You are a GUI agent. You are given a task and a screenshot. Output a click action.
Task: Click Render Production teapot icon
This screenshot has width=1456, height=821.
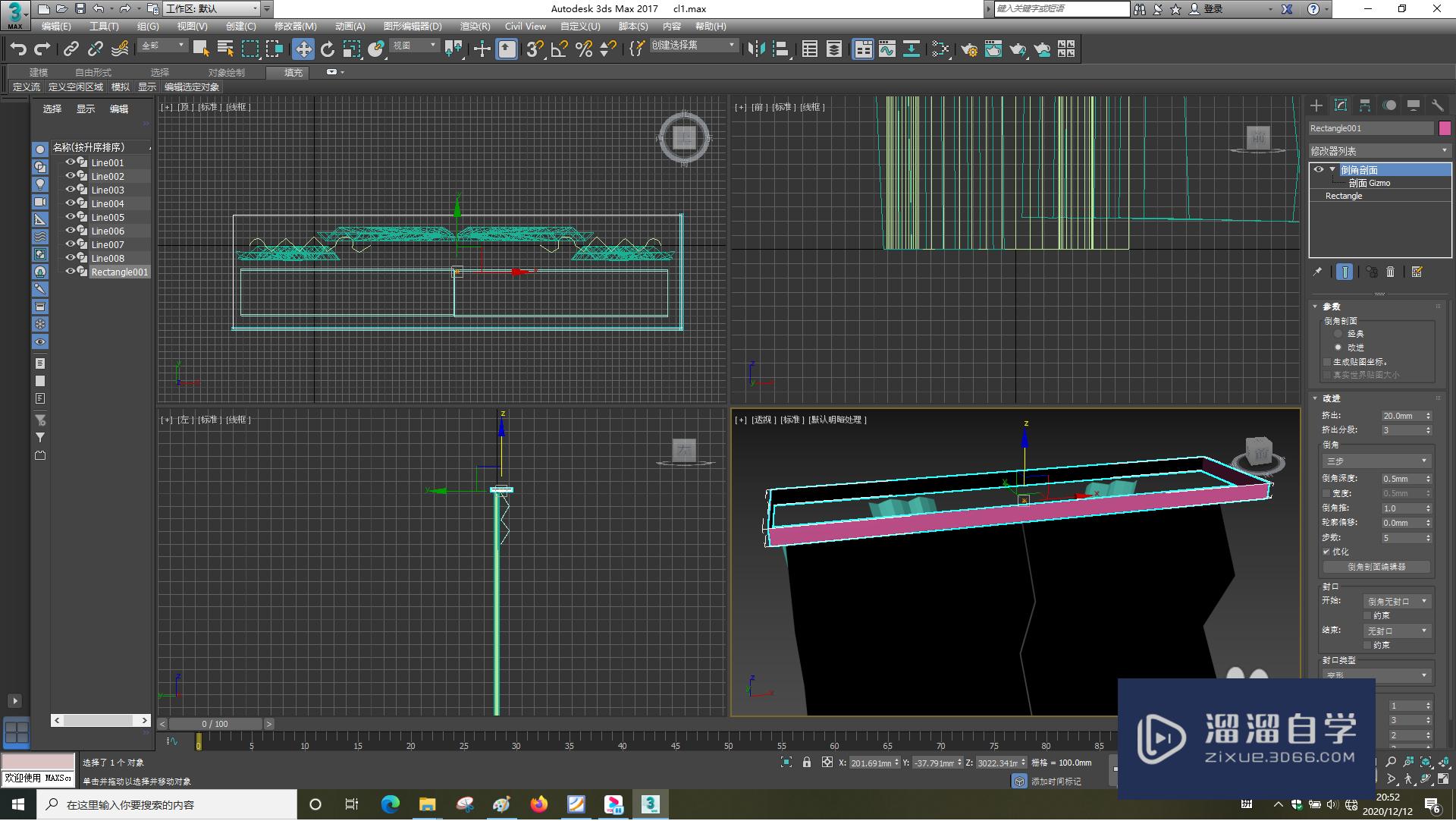pos(1018,49)
